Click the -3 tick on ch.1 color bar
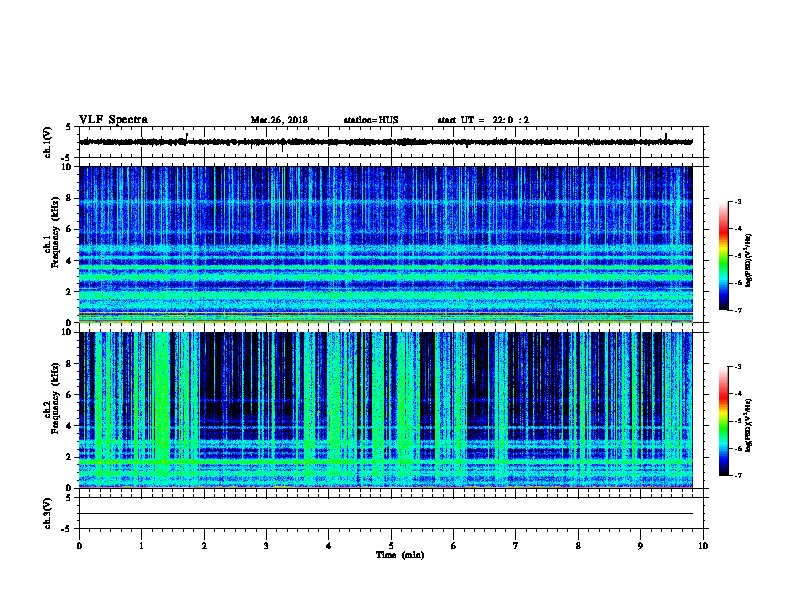This screenshot has width=792, height=612. coord(738,201)
